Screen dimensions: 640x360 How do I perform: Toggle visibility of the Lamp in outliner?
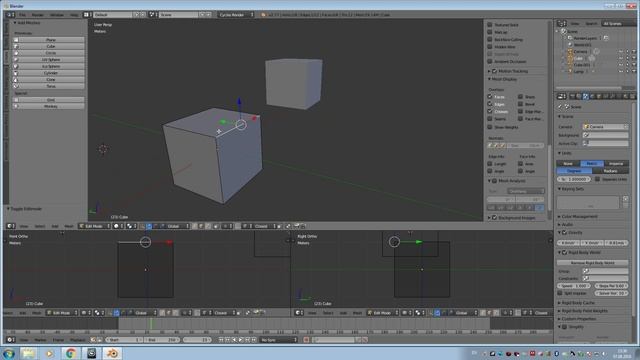pos(621,71)
